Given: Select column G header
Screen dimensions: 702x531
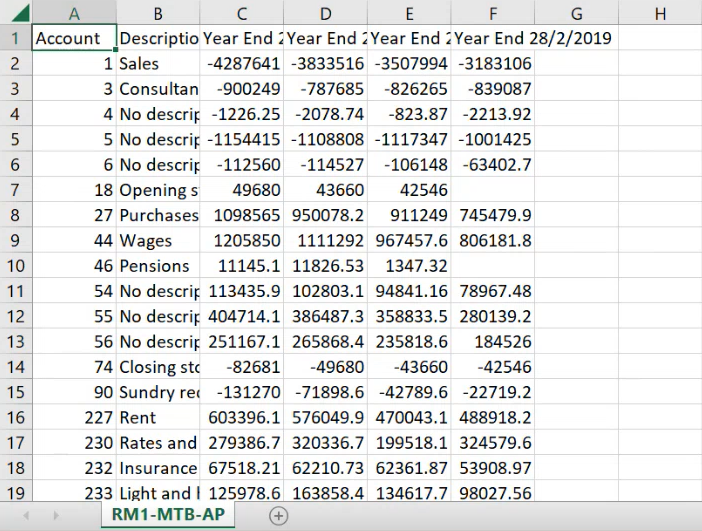Looking at the screenshot, I should (x=576, y=13).
